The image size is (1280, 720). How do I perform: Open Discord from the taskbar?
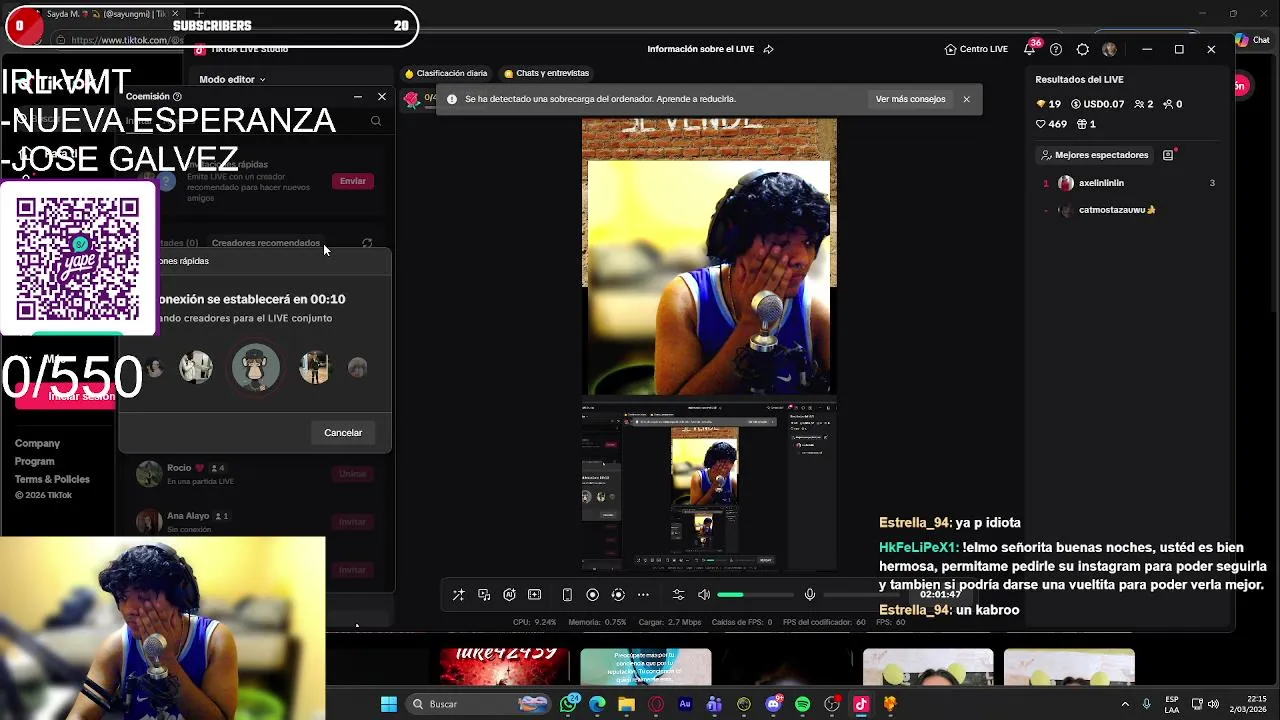[x=773, y=704]
